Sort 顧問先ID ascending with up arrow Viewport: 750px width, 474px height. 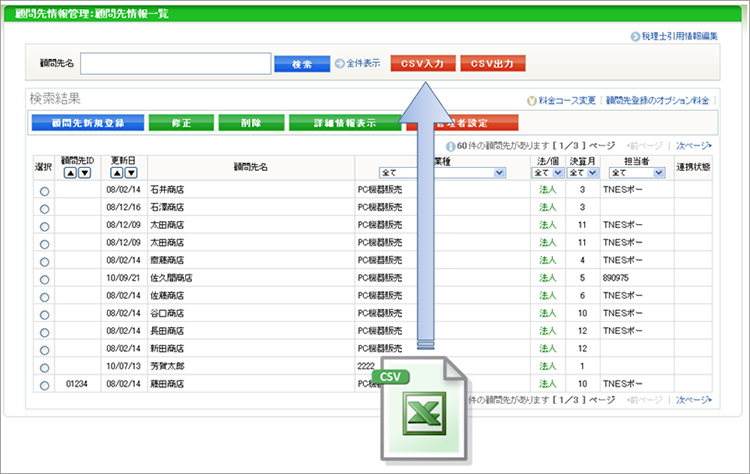(70, 173)
